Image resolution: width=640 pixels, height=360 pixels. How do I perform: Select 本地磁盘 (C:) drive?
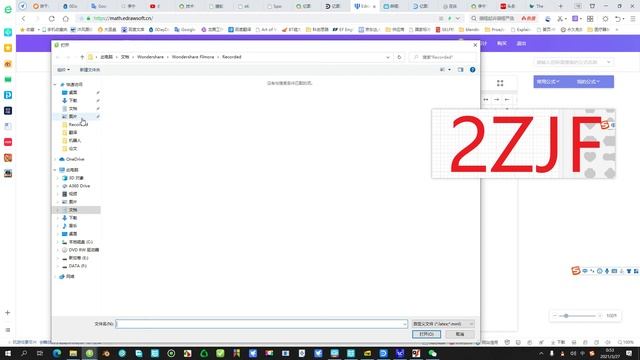77,242
